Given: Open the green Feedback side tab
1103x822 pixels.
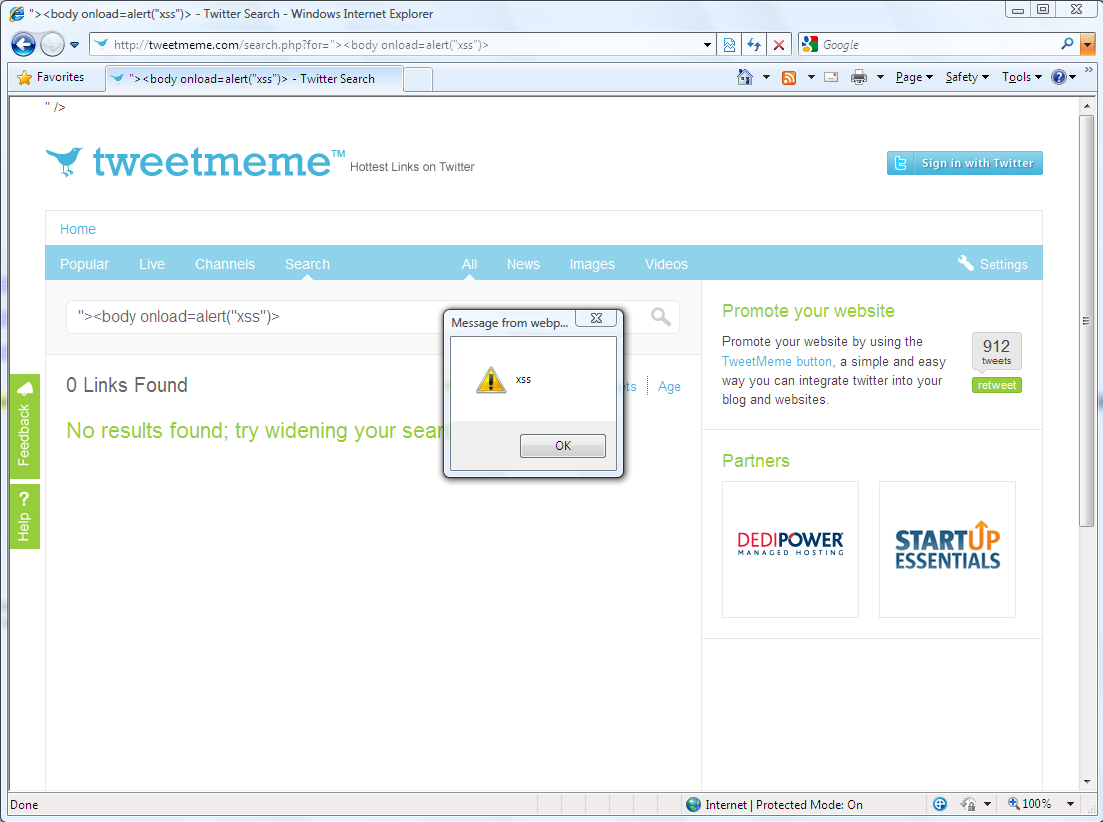Looking at the screenshot, I should (25, 426).
